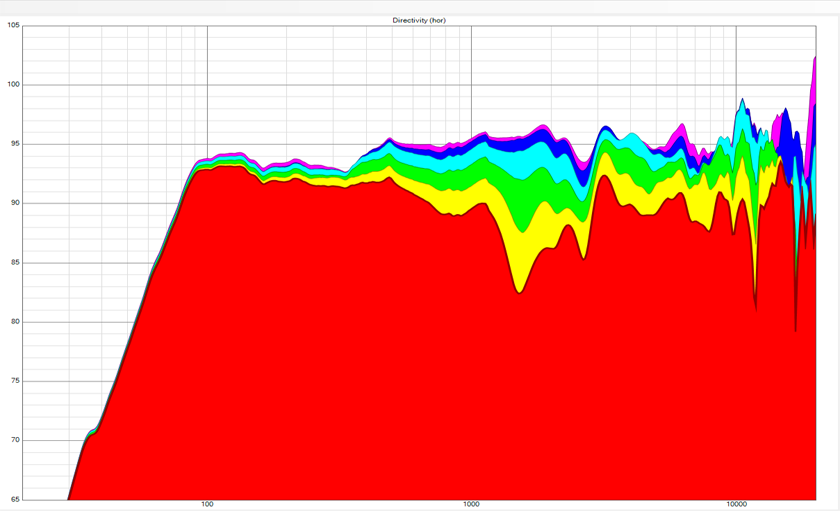Click the 75 level axis label
The width and height of the screenshot is (840, 511).
[15, 381]
